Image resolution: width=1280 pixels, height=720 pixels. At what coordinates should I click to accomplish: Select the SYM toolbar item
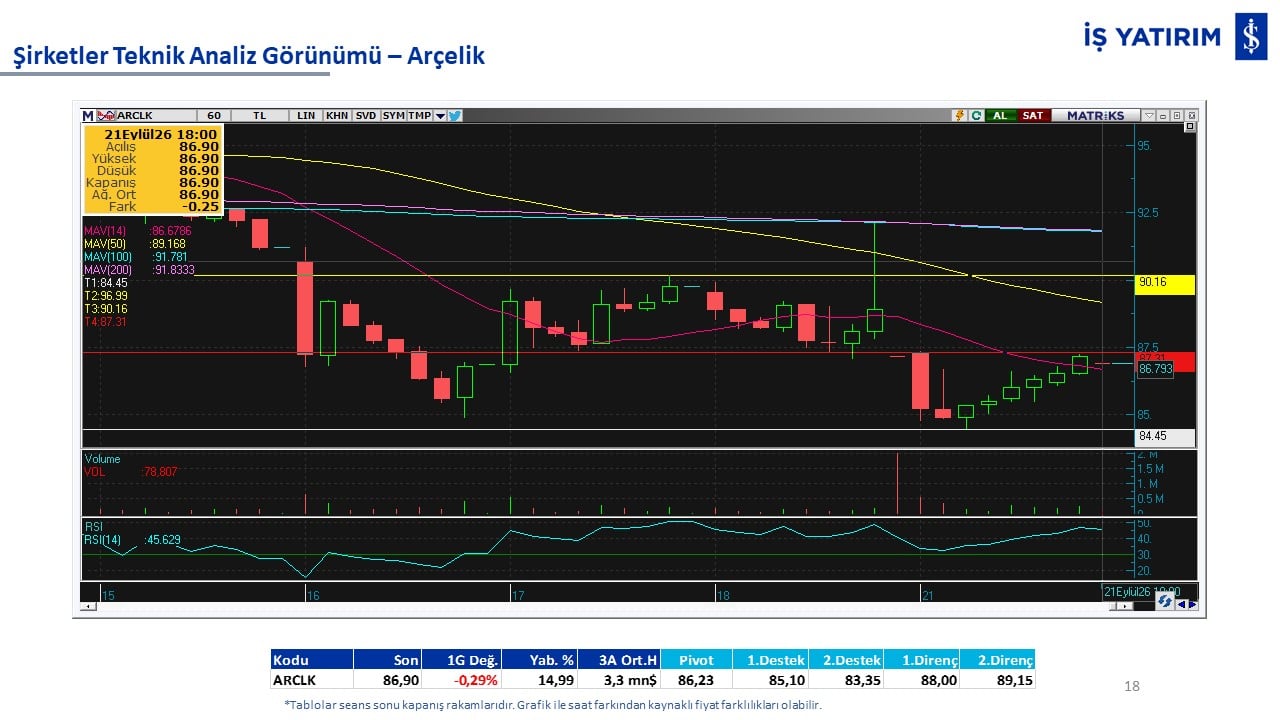[394, 116]
